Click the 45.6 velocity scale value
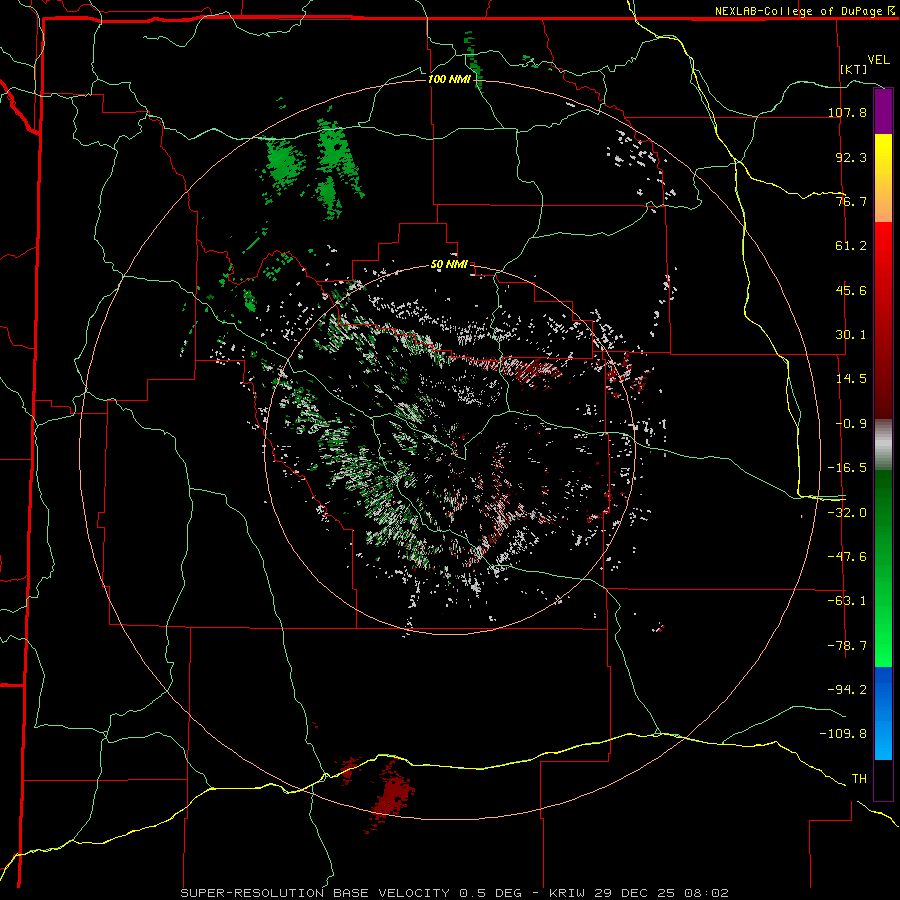 851,290
